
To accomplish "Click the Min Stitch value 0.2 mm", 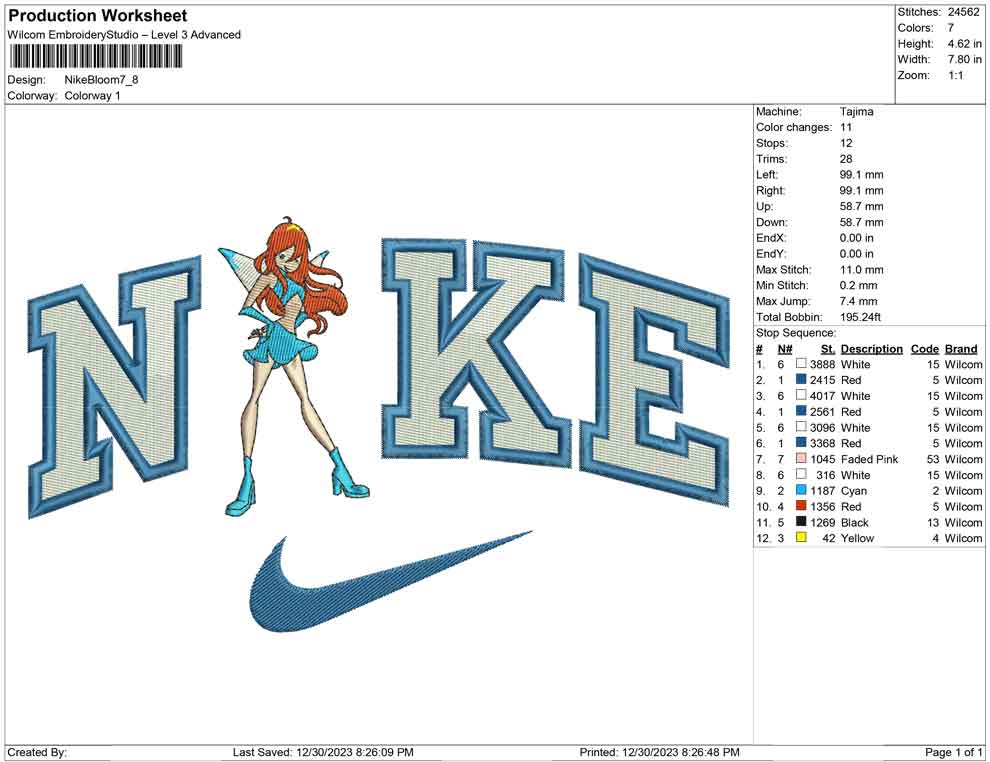I will point(858,285).
